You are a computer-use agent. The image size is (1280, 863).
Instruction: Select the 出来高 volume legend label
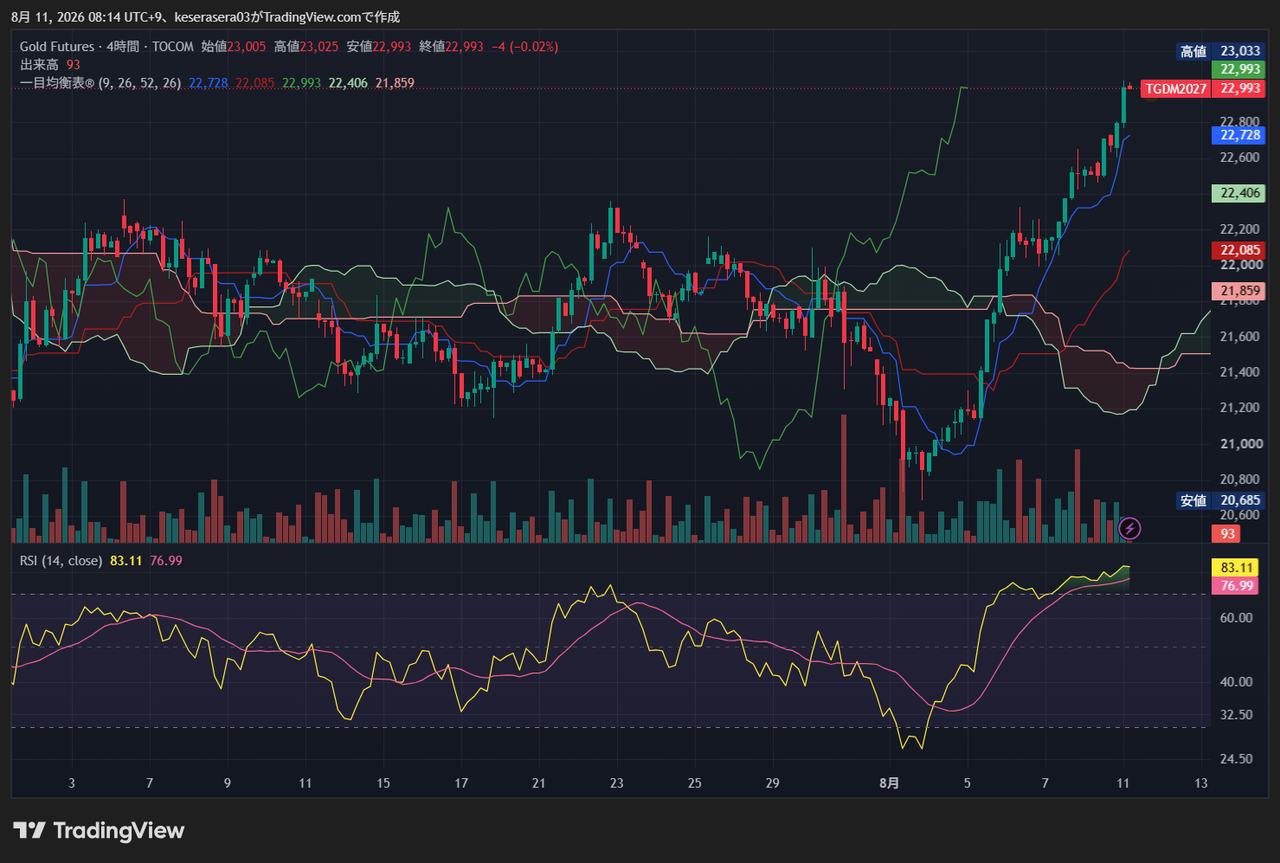click(x=40, y=65)
